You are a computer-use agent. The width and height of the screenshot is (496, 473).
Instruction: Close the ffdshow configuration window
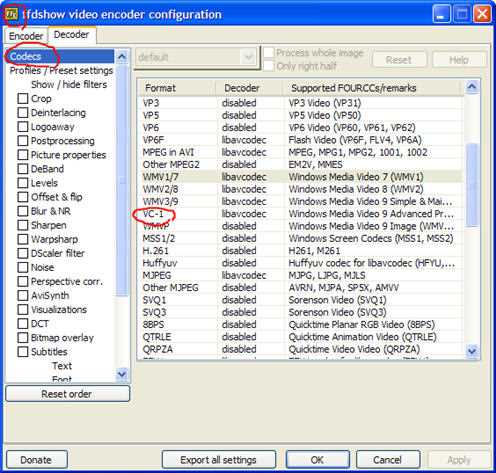[x=482, y=15]
